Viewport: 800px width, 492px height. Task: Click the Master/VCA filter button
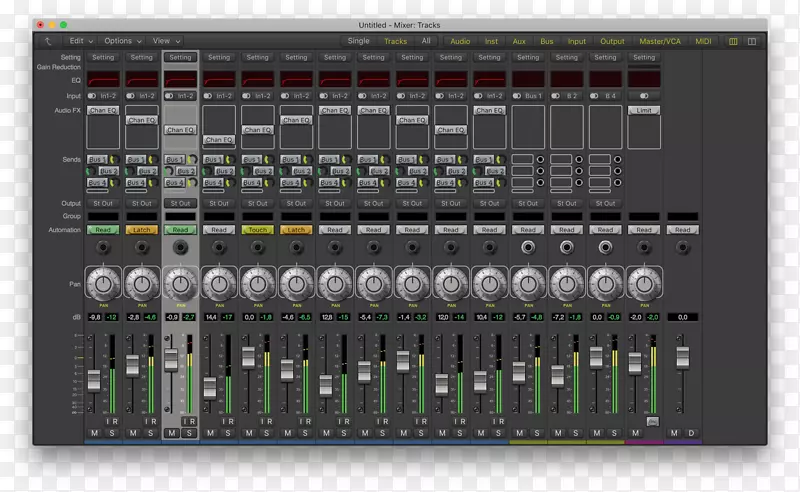coord(659,42)
